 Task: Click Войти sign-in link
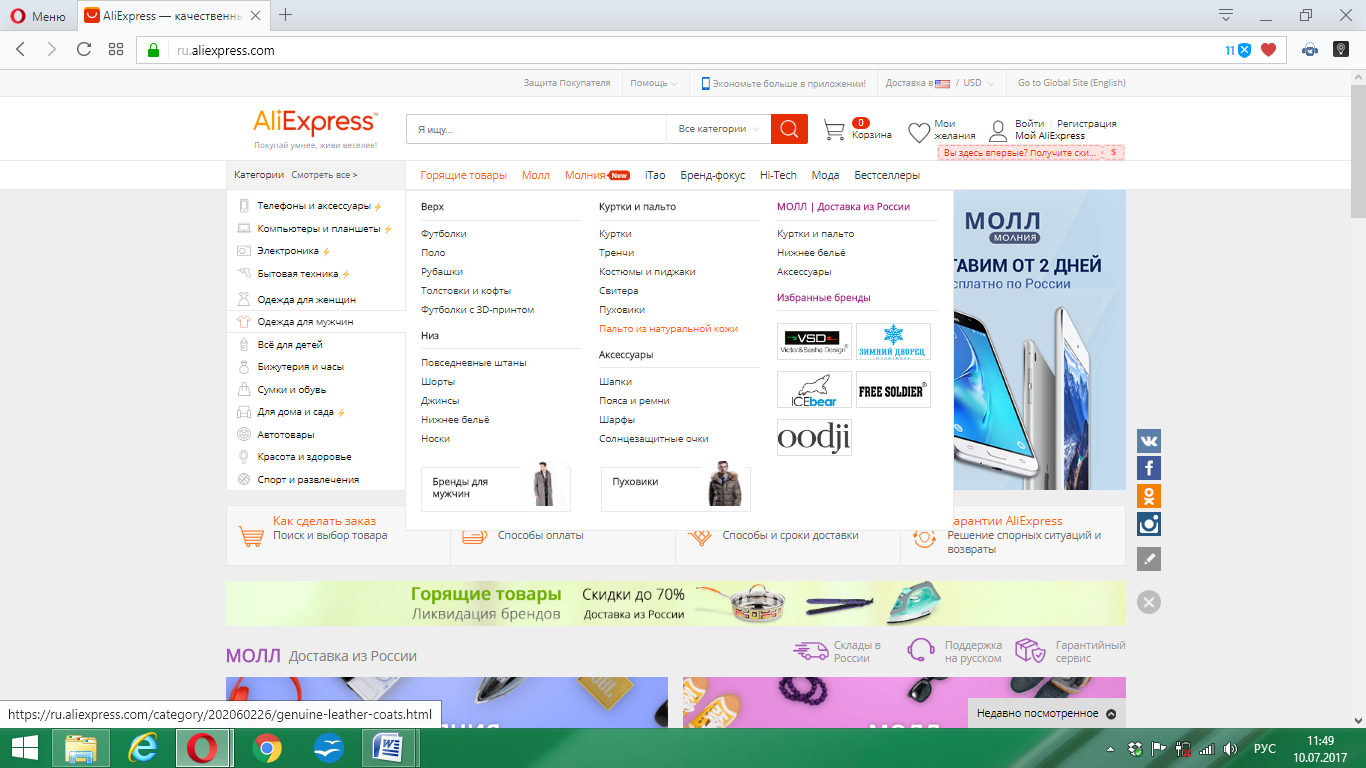pos(1029,124)
